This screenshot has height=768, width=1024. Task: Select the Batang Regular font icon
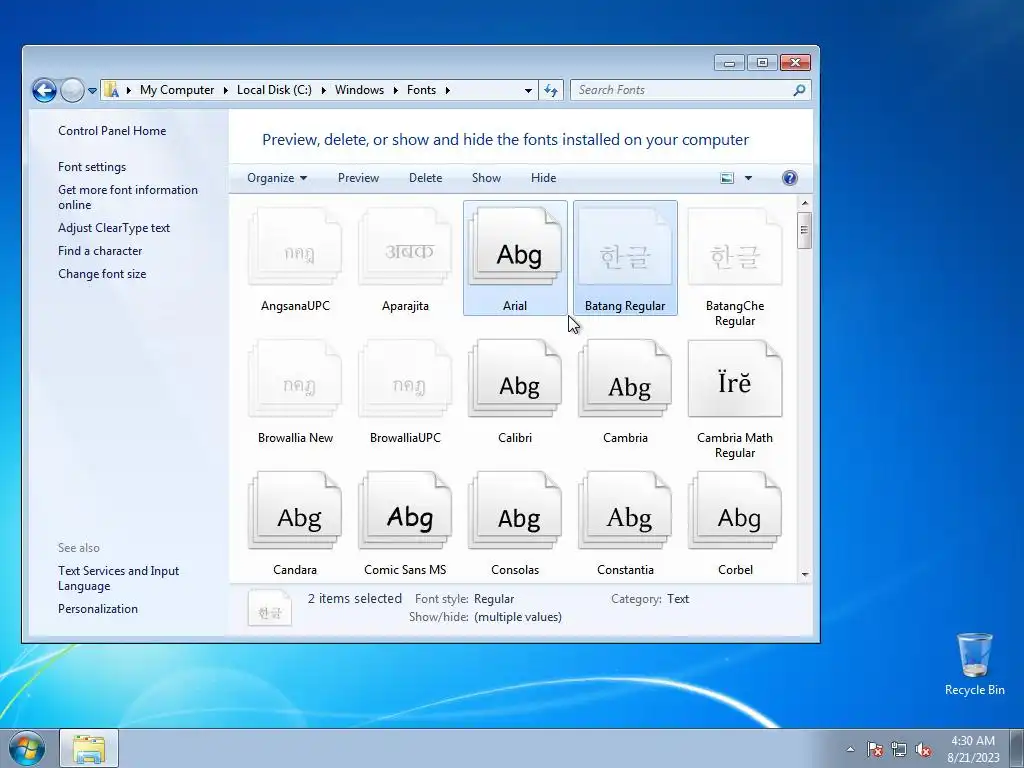625,248
